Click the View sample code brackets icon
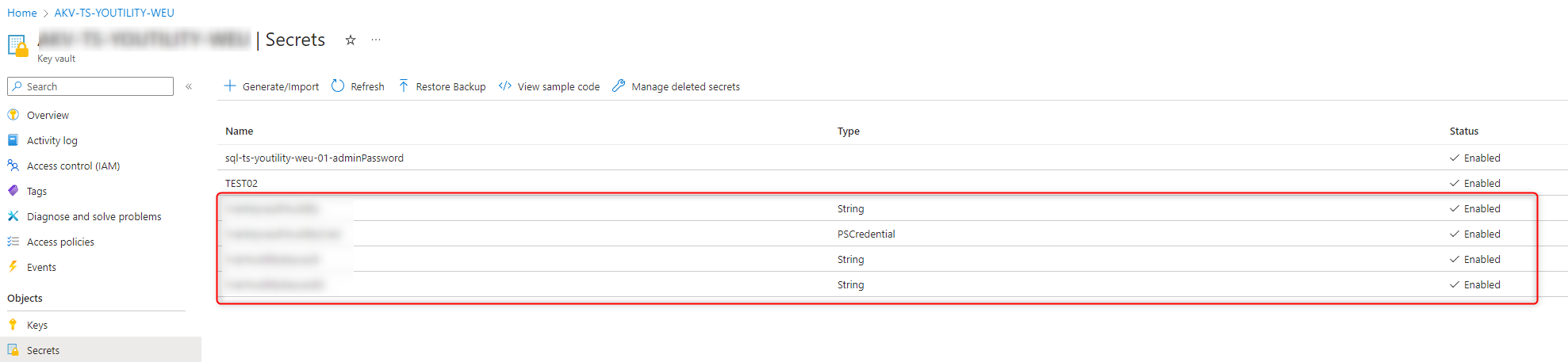 [505, 86]
